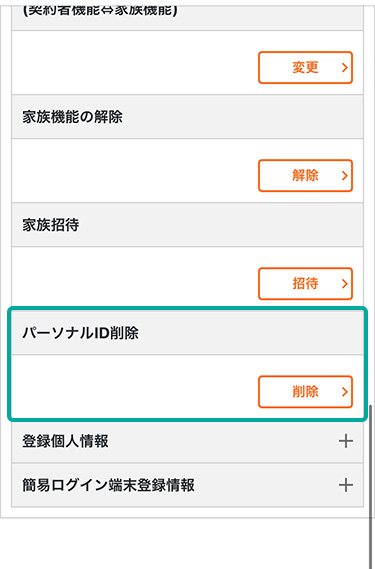Click the 変更 button
375x569 pixels.
[305, 67]
